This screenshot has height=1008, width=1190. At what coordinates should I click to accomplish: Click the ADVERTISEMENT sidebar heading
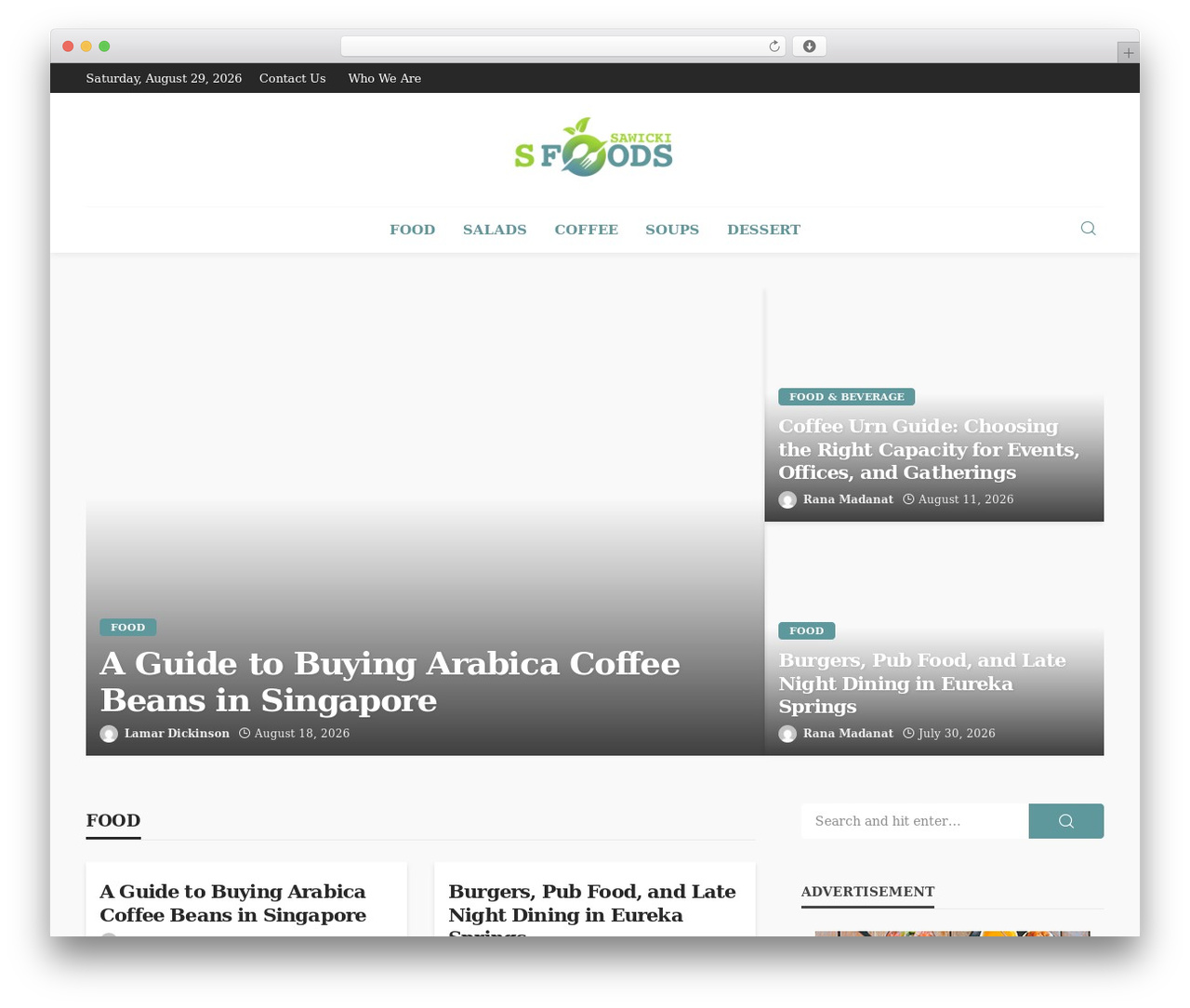point(867,892)
